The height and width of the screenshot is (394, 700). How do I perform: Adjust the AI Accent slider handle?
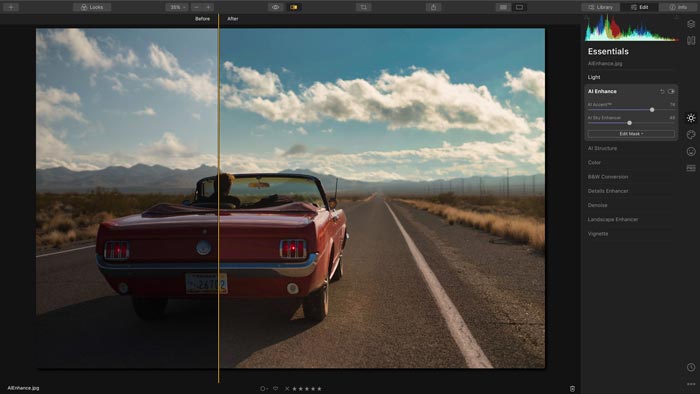click(652, 110)
